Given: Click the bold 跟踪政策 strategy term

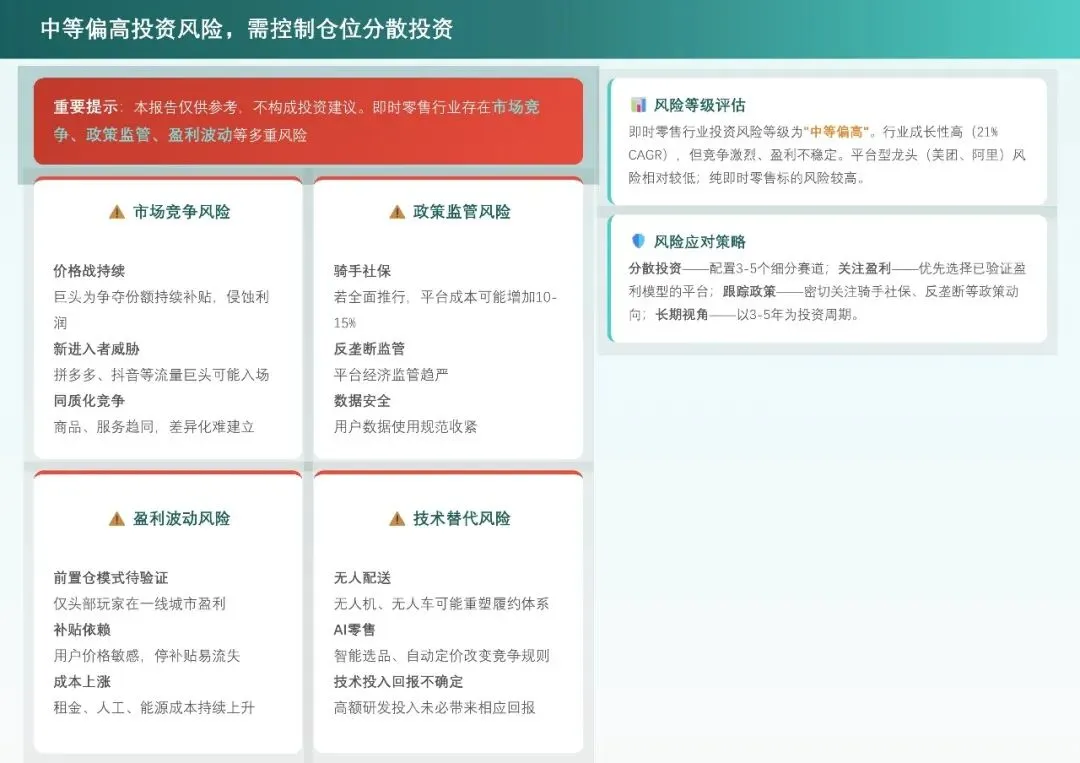Looking at the screenshot, I should (749, 291).
